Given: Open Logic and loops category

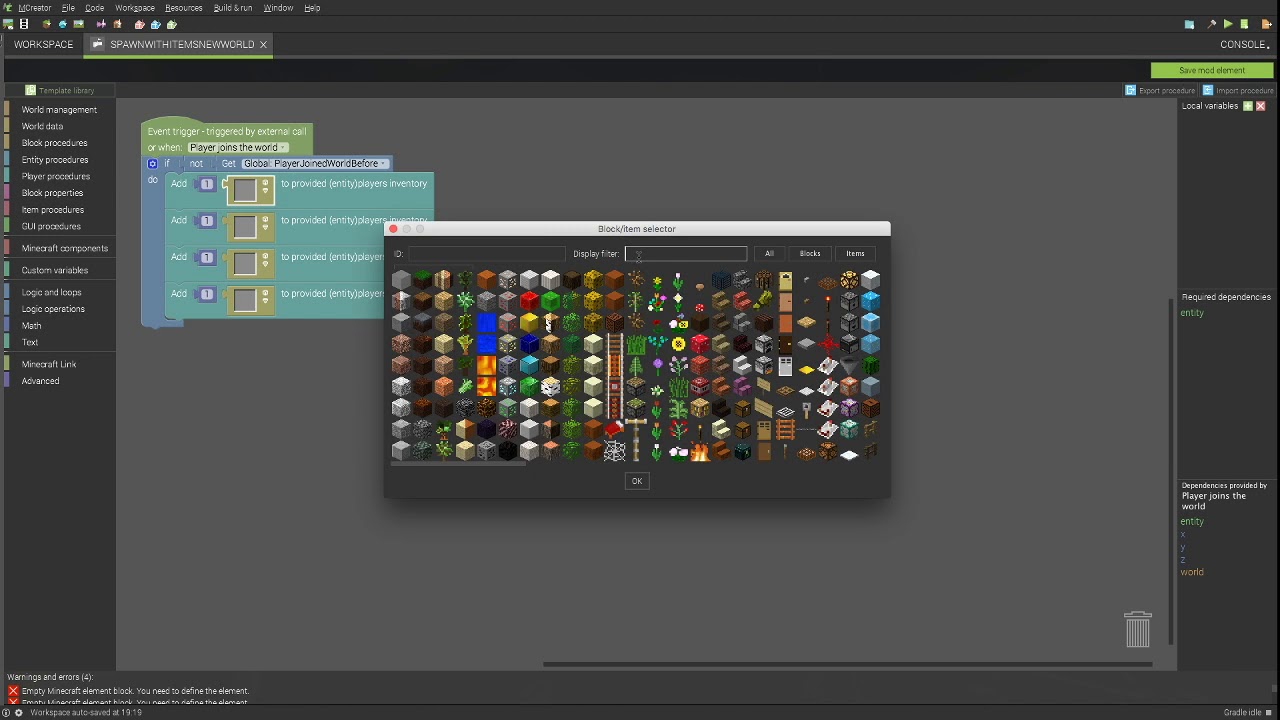Looking at the screenshot, I should [51, 292].
